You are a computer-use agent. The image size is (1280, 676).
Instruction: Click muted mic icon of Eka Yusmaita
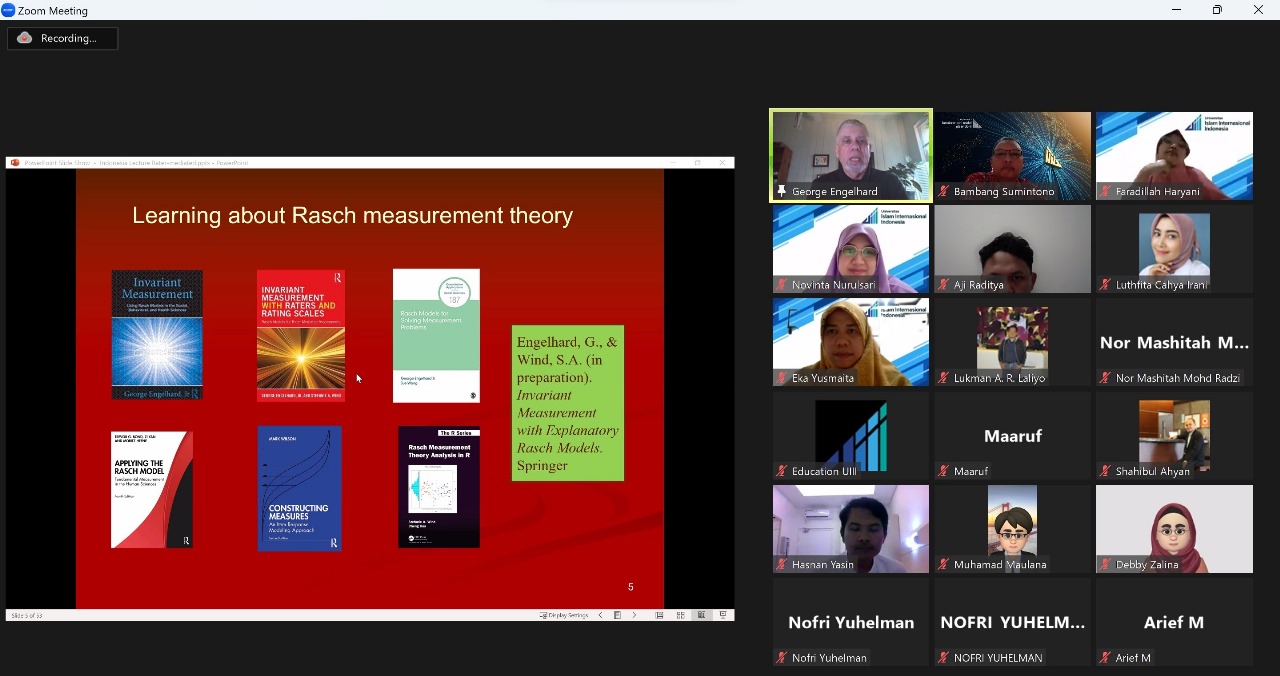point(782,378)
